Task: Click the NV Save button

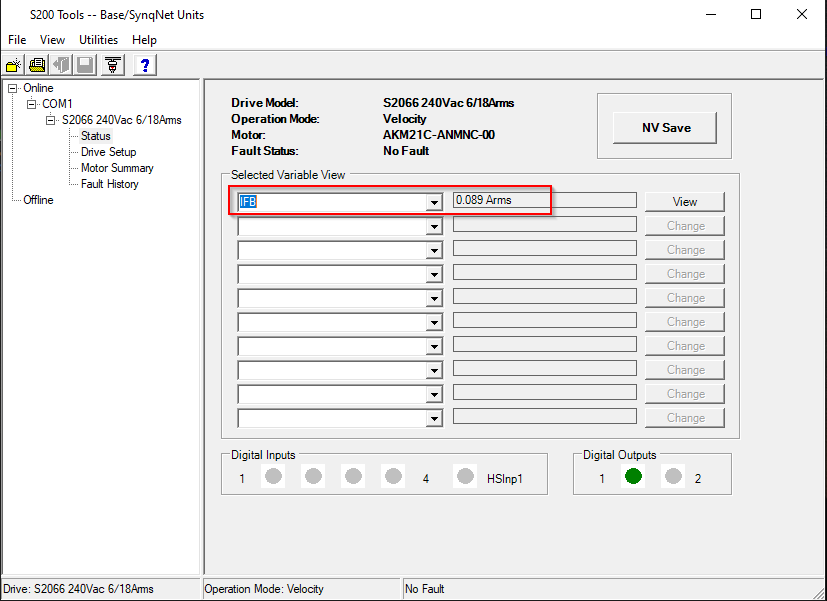Action: click(665, 128)
